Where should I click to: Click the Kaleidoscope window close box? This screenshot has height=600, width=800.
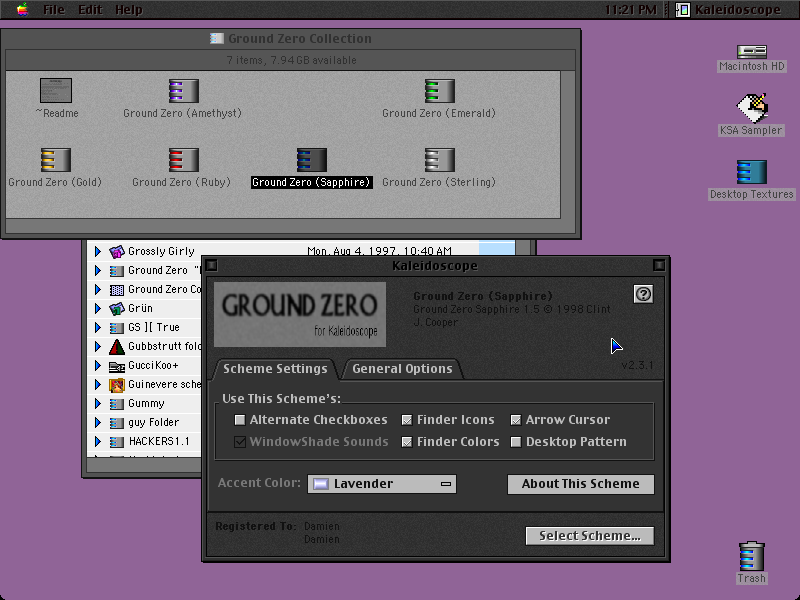click(211, 265)
